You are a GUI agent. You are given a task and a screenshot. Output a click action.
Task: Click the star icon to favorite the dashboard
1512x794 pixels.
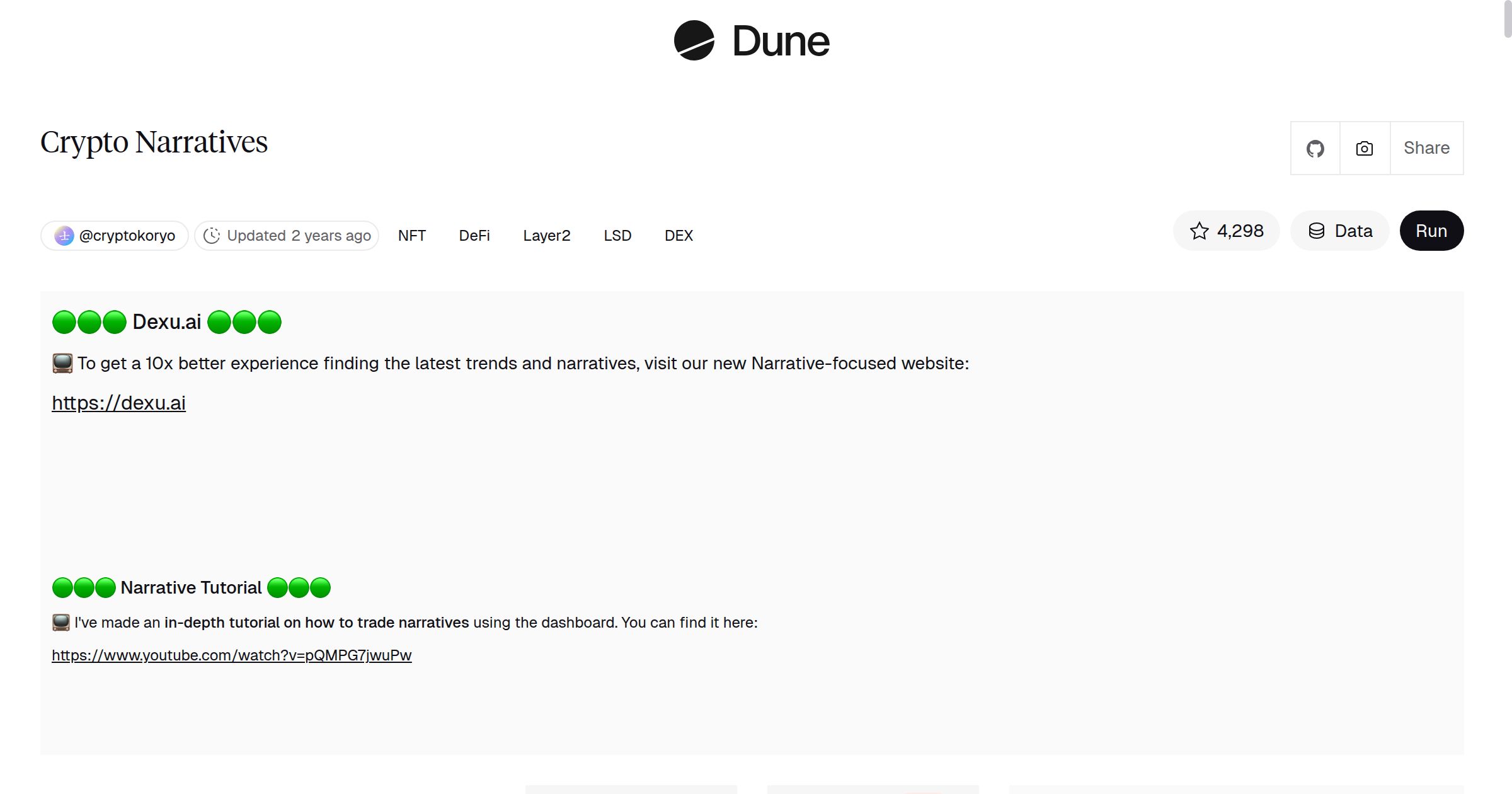click(1200, 231)
